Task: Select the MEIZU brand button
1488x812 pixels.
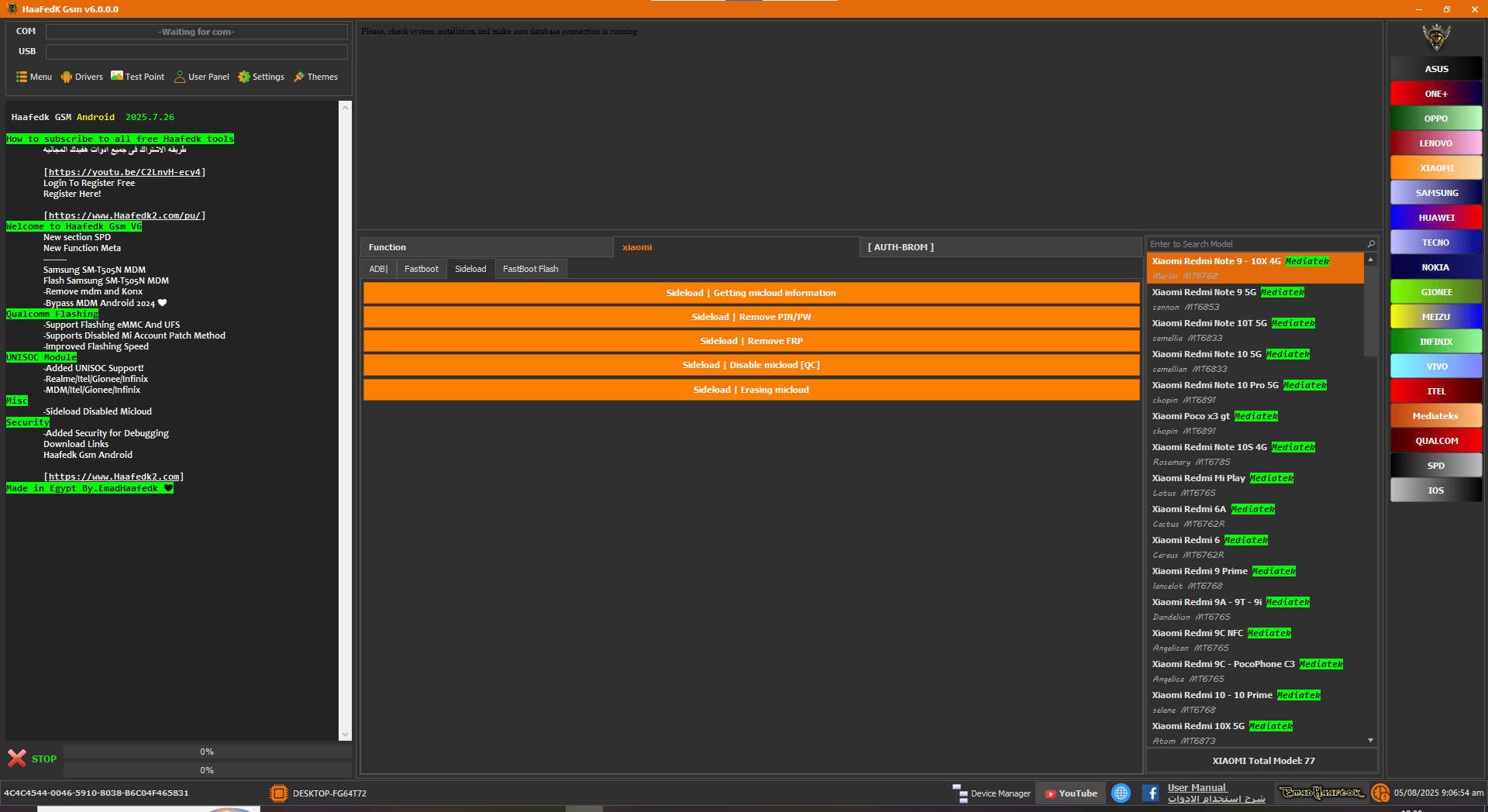Action: pos(1436,316)
